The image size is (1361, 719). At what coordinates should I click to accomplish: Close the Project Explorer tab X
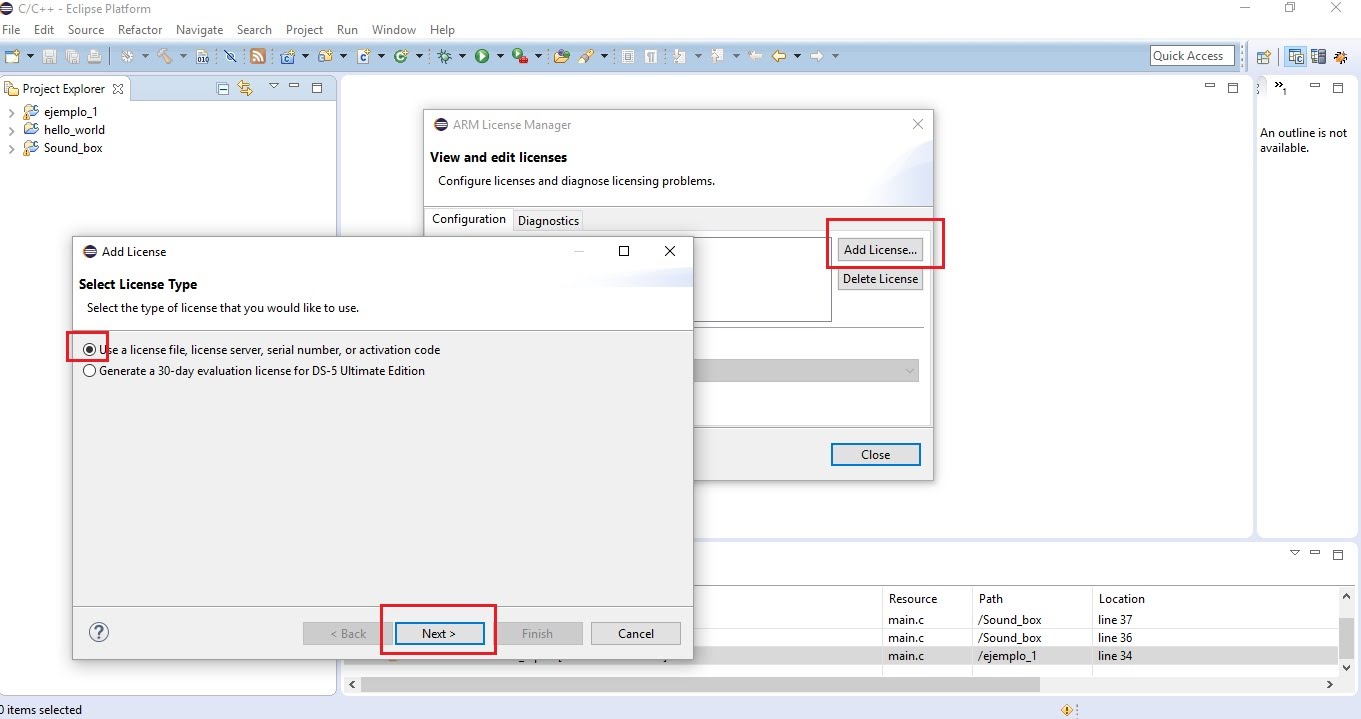coord(117,88)
